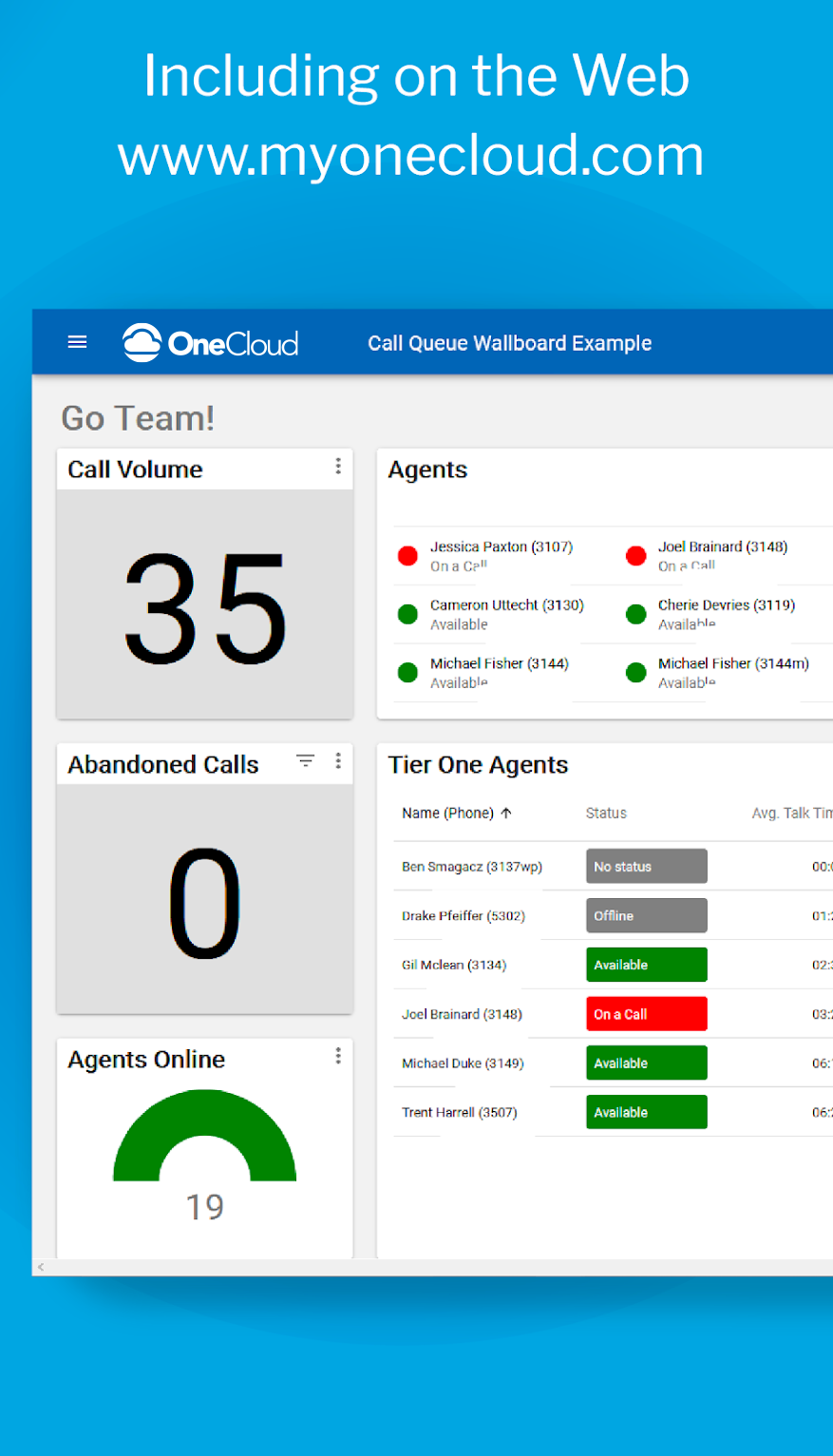This screenshot has width=833, height=1456.
Task: Click Michael Fisher (3144) agent name
Action: [x=500, y=663]
